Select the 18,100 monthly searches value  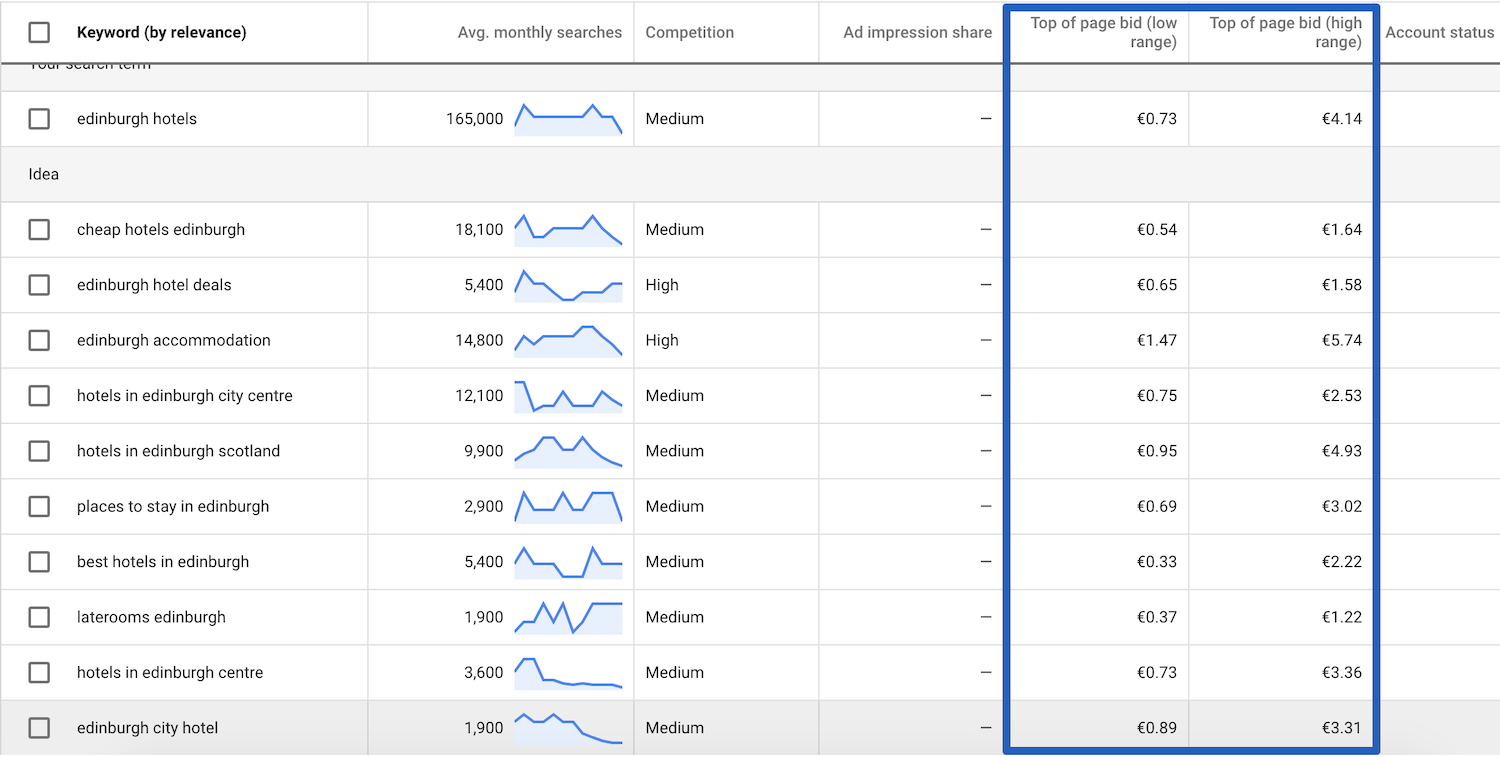click(480, 230)
